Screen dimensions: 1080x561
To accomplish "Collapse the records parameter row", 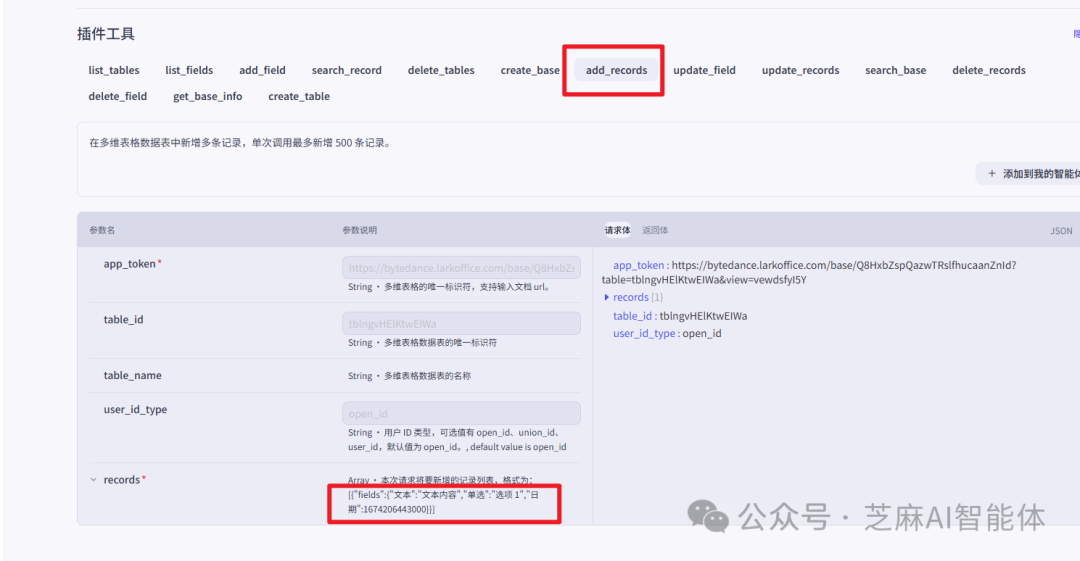I will (x=94, y=480).
